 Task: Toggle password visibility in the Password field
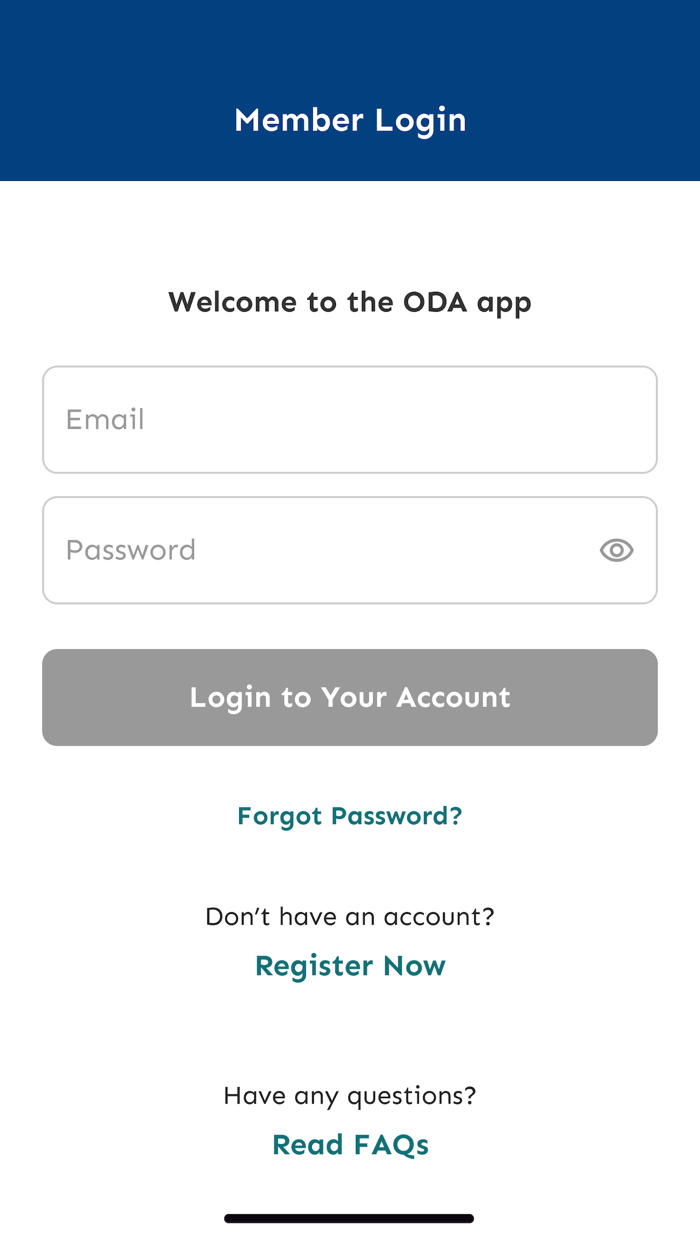(616, 550)
